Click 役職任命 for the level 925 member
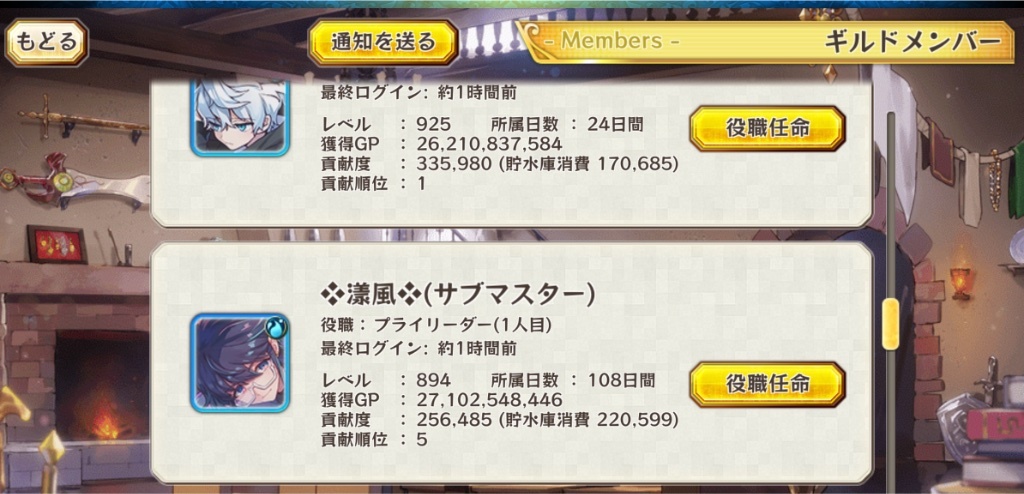The height and width of the screenshot is (494, 1024). pyautogui.click(x=767, y=129)
